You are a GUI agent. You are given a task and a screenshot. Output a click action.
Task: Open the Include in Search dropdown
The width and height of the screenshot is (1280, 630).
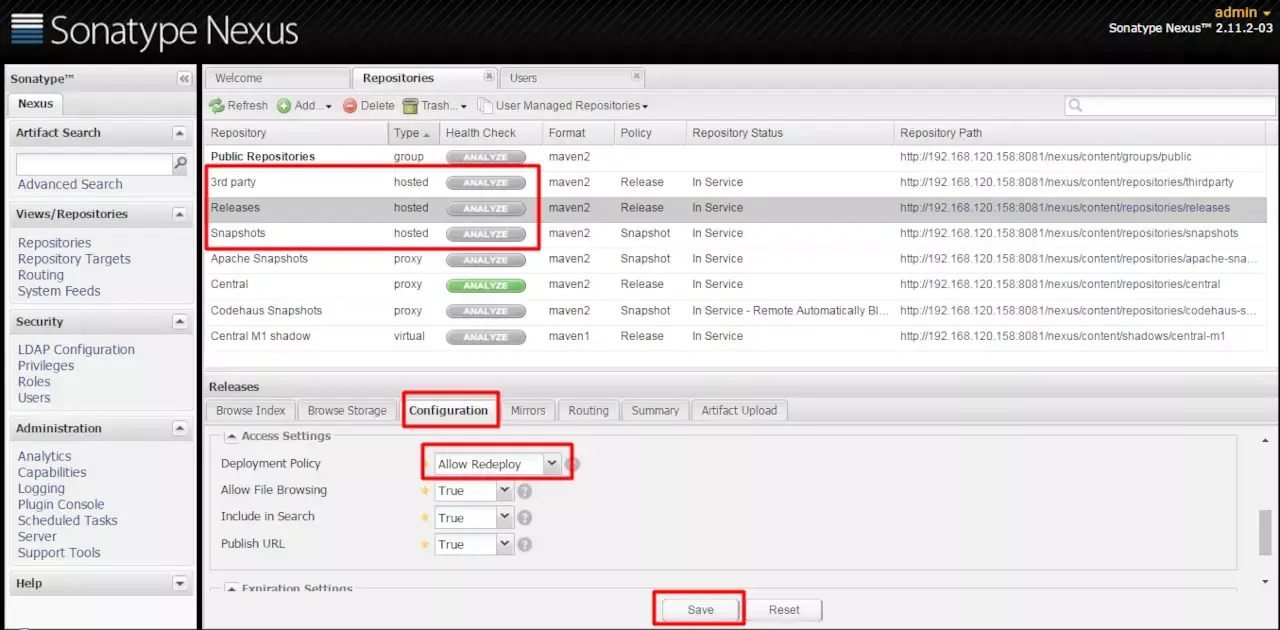pyautogui.click(x=505, y=518)
